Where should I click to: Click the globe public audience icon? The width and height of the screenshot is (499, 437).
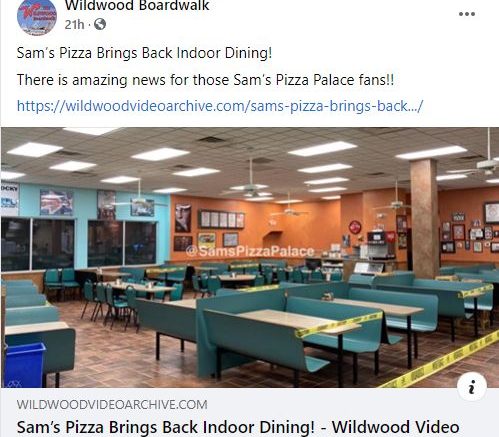point(100,24)
